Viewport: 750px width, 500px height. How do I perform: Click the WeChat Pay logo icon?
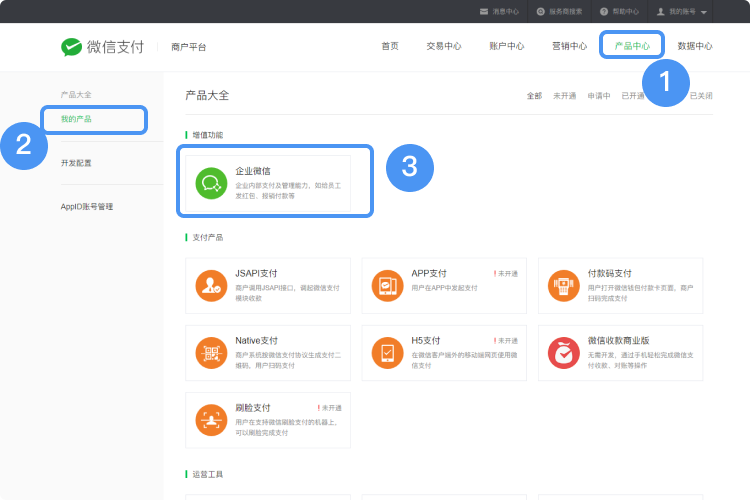(x=71, y=47)
